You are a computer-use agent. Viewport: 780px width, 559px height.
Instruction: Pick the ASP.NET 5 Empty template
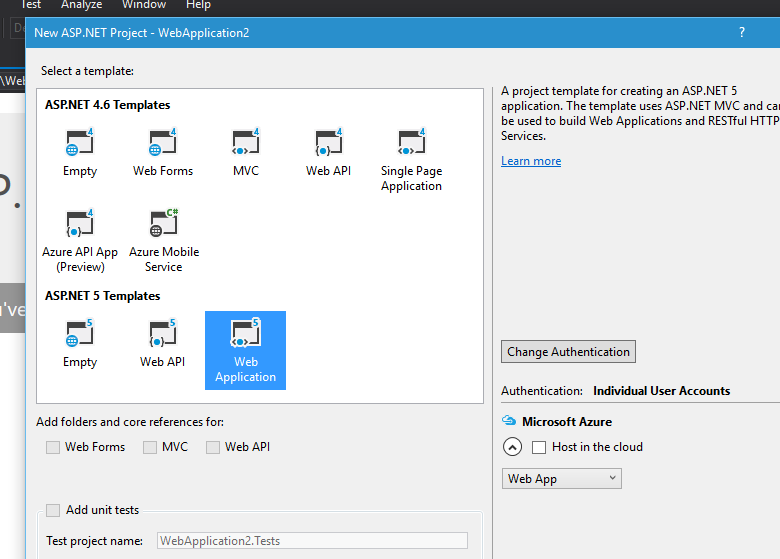pos(80,335)
